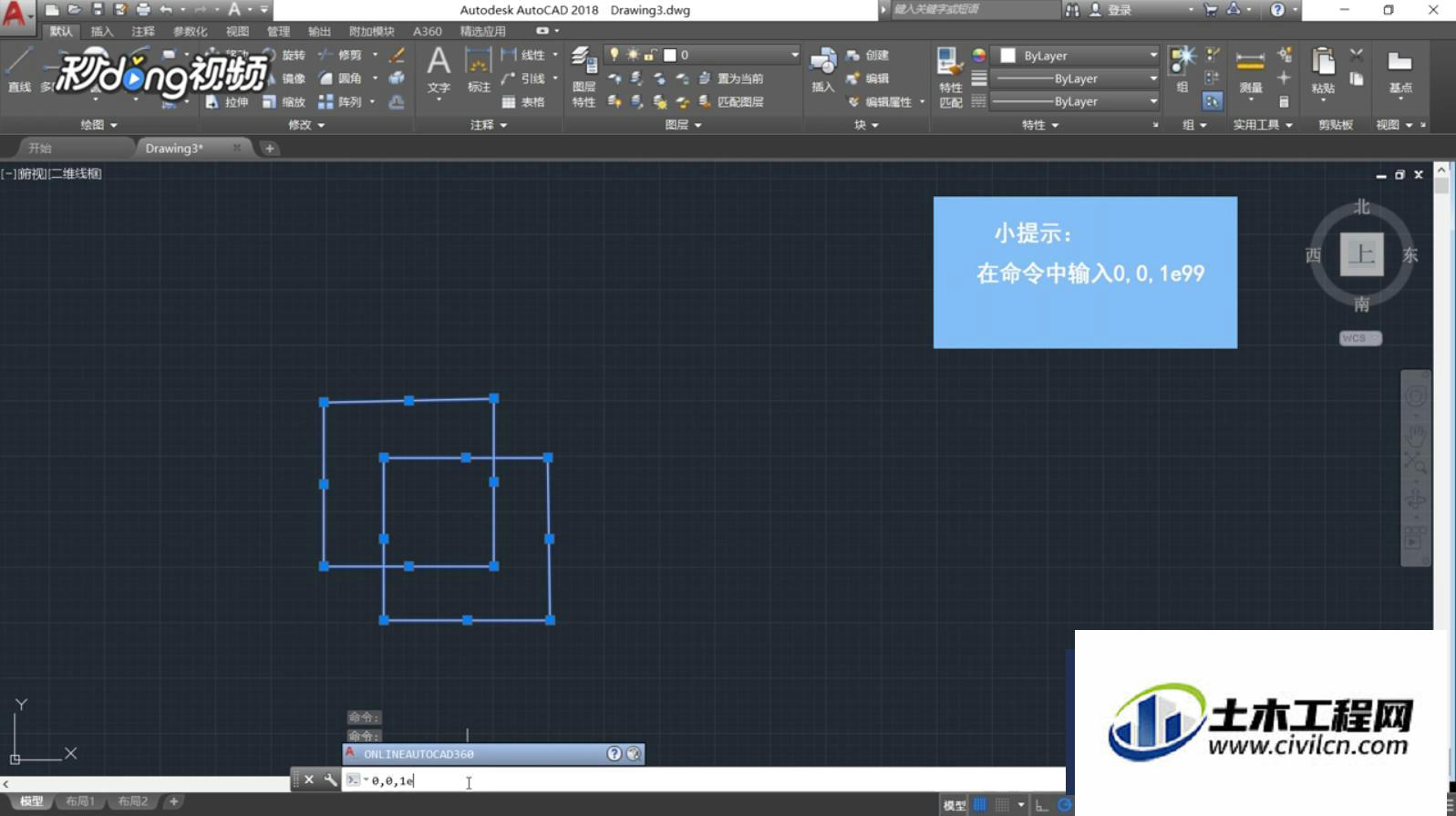Select the Fillet (圆角) tool
The width and height of the screenshot is (1456, 816).
point(340,78)
